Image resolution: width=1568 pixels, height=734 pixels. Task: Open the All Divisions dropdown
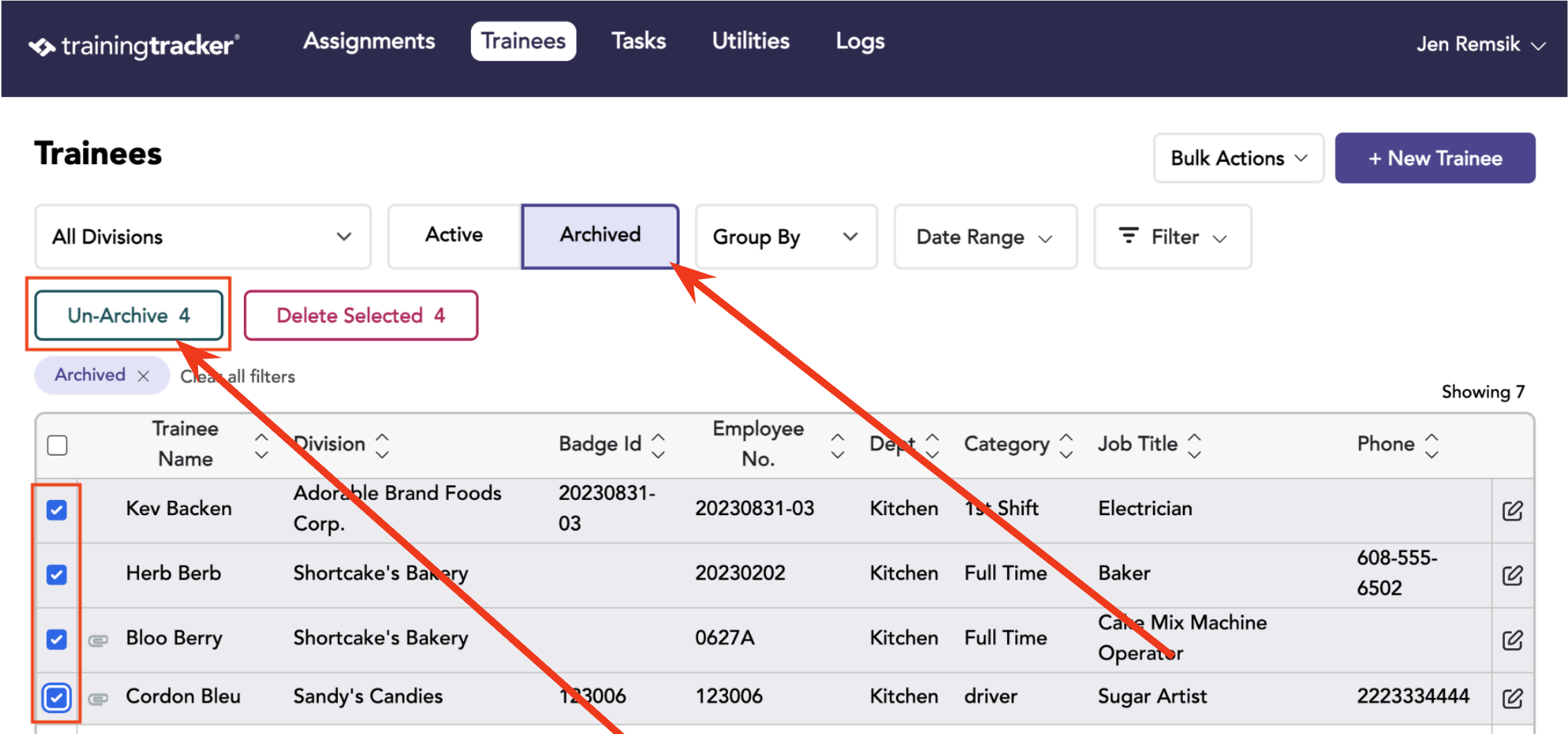203,237
